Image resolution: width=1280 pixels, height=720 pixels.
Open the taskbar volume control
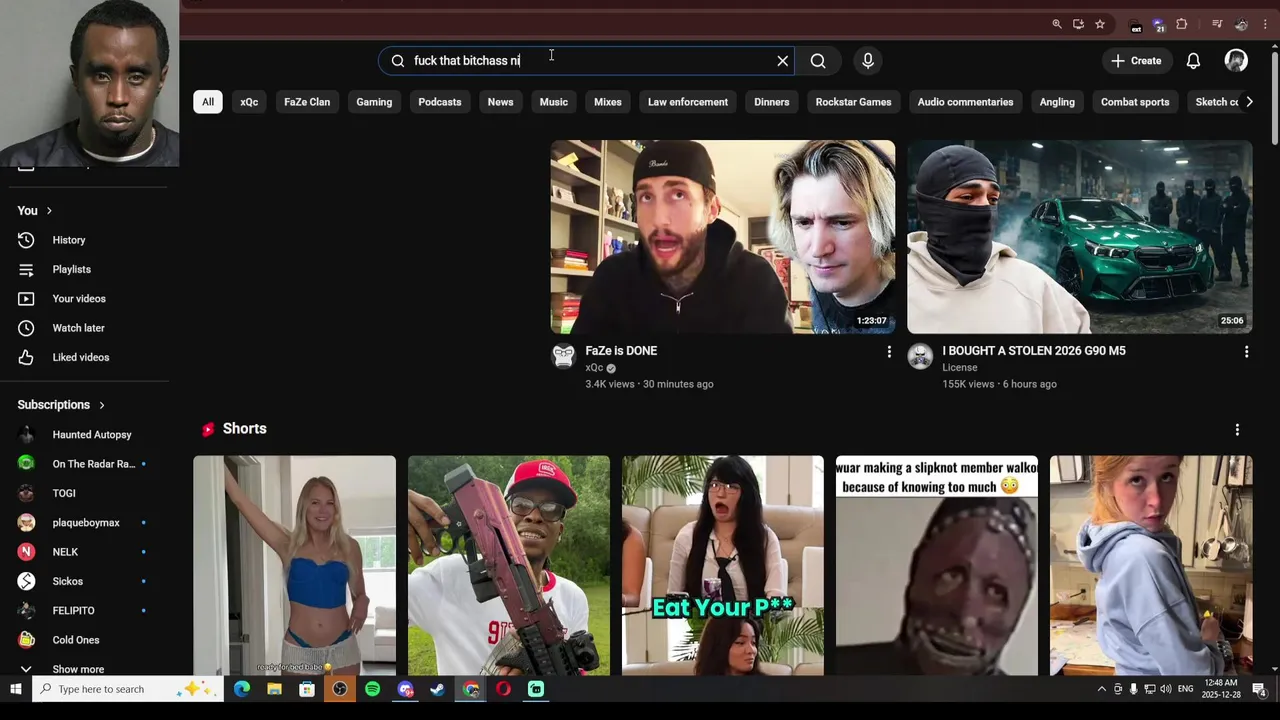(x=1165, y=689)
